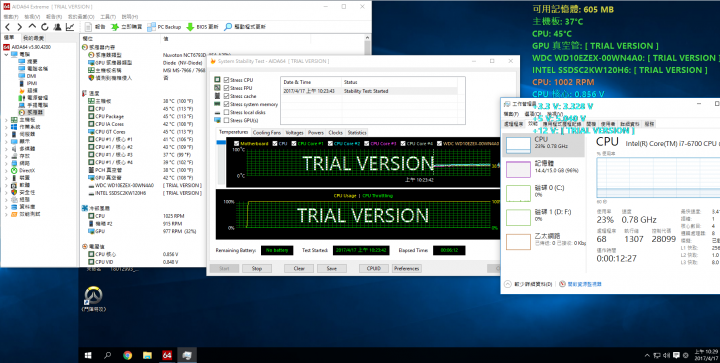Click the BIOS update green arrow item

coord(202,27)
